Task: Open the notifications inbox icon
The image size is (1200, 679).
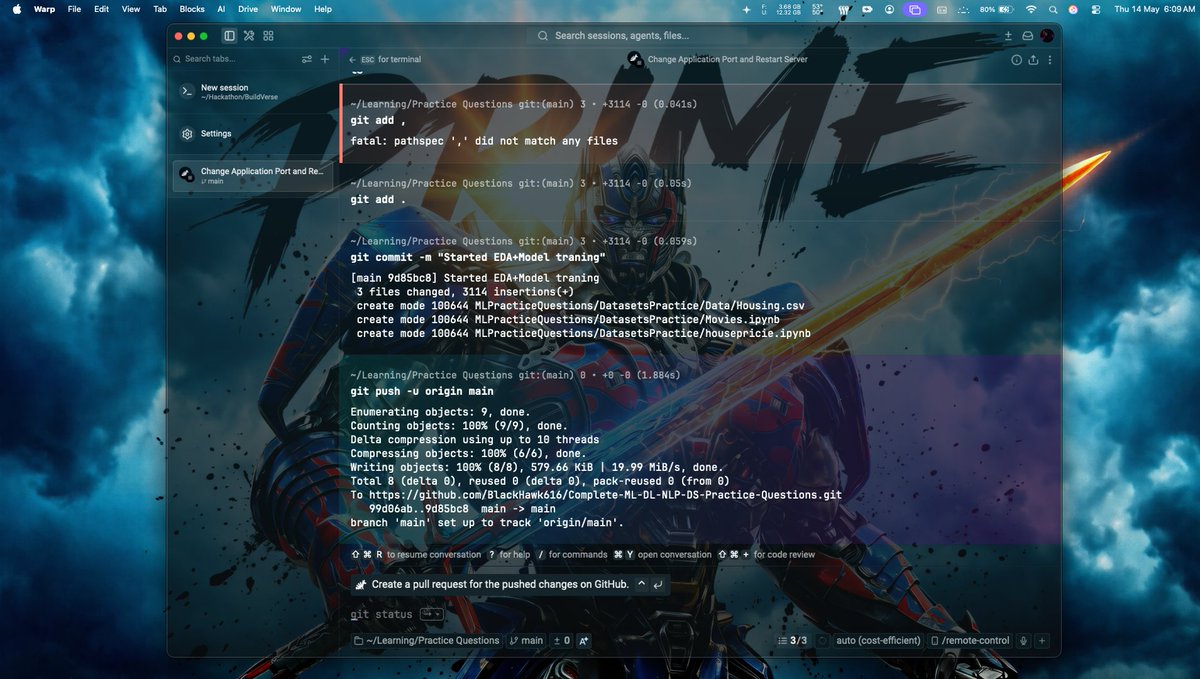Action: (x=1027, y=36)
